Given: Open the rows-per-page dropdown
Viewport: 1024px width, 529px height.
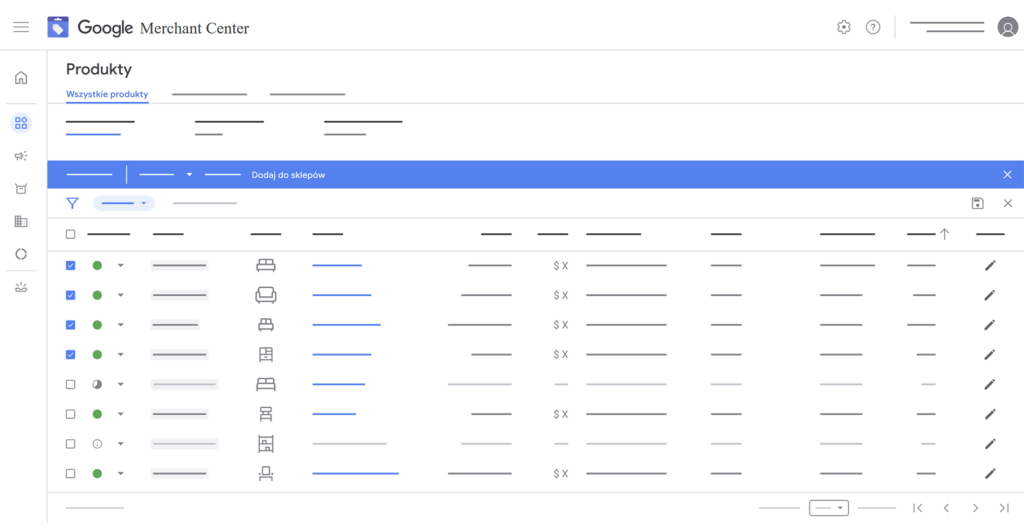Looking at the screenshot, I should (x=829, y=508).
